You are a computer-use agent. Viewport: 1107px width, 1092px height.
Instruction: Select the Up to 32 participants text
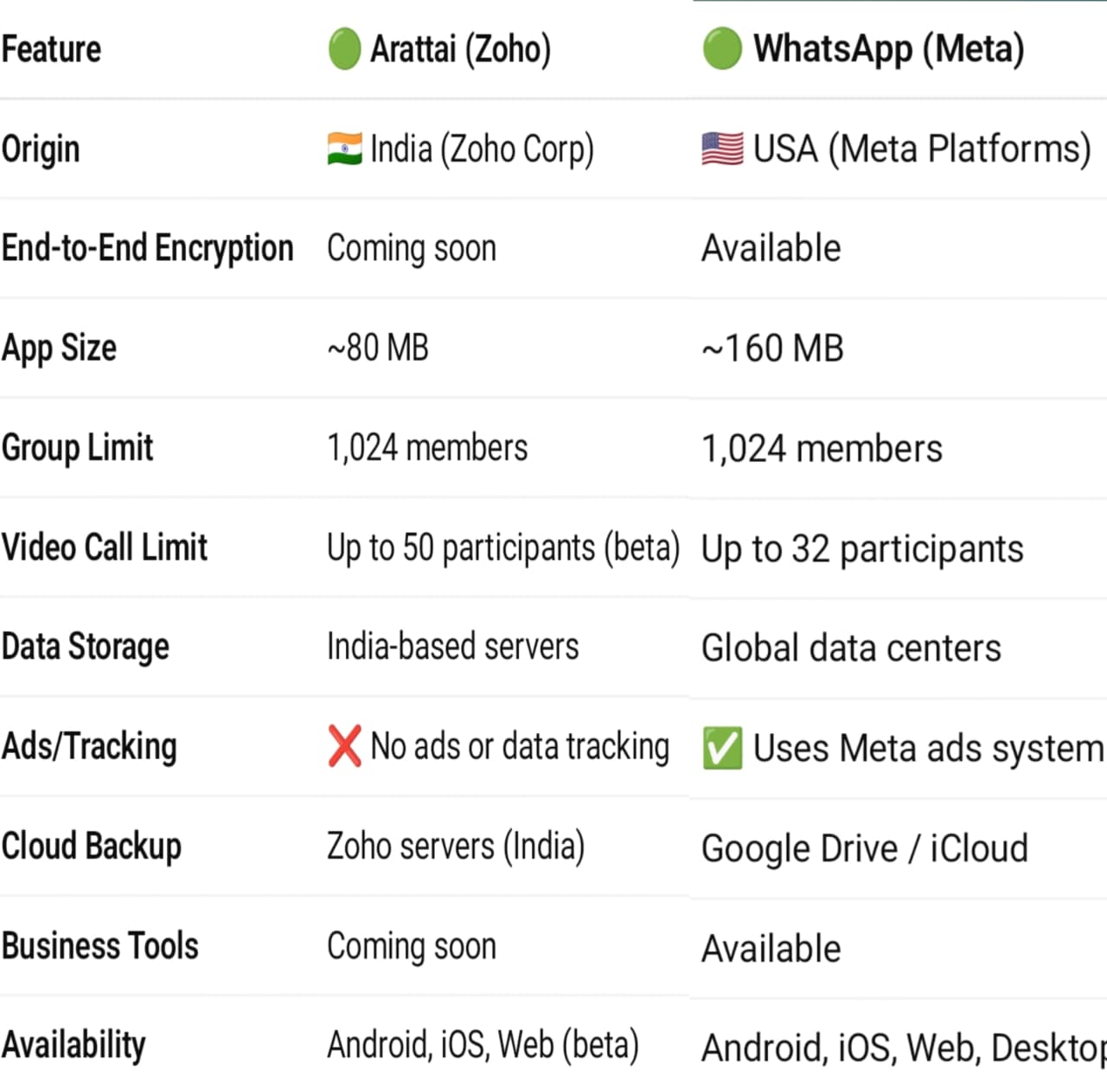862,550
